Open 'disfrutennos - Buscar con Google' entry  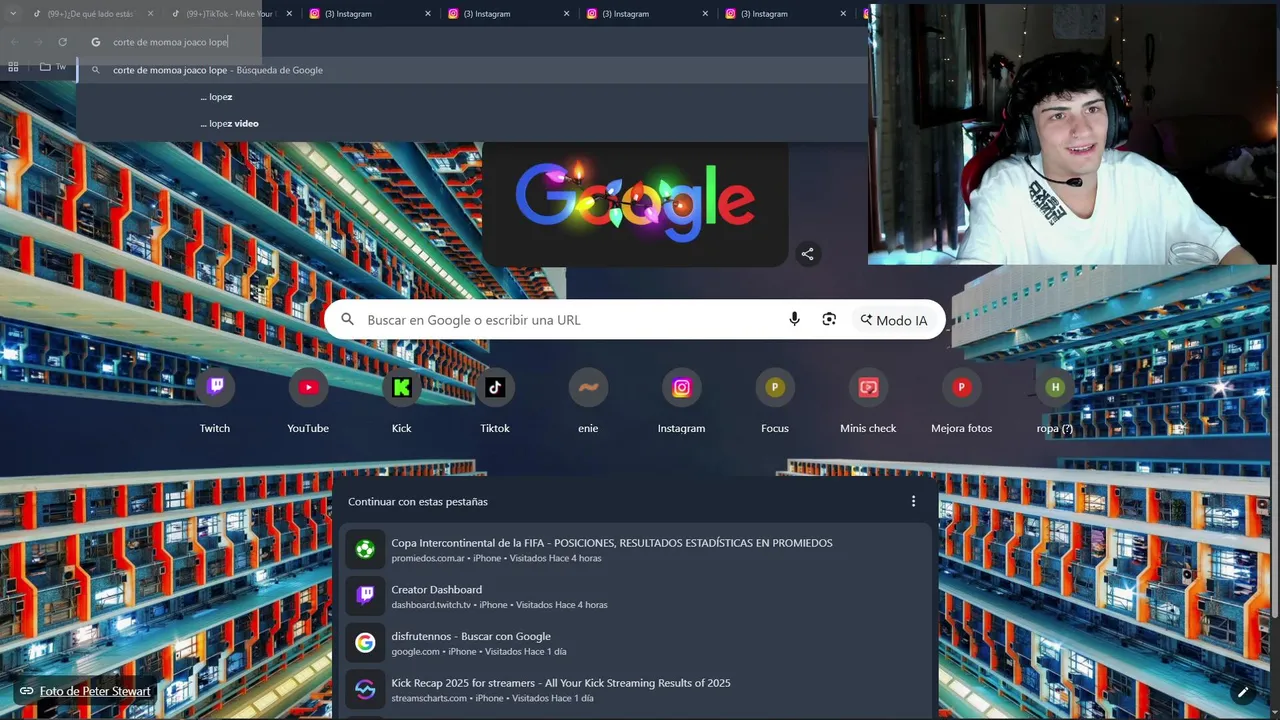click(635, 643)
